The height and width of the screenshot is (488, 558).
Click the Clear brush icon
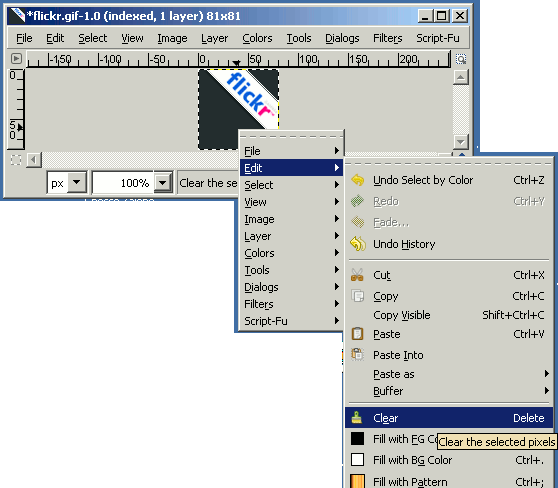357,418
